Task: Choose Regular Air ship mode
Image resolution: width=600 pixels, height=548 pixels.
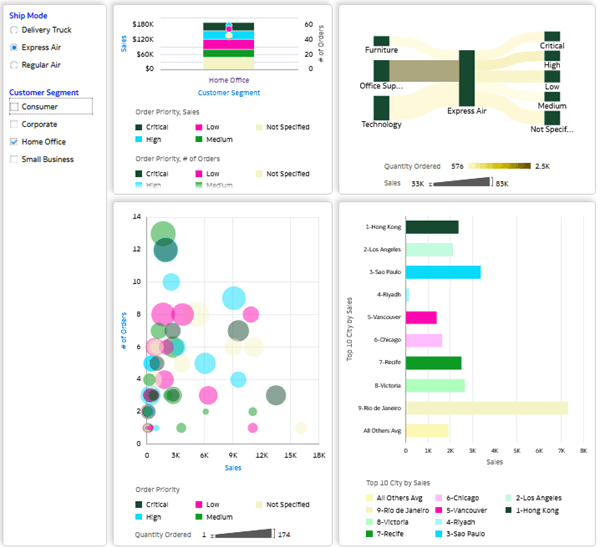Action: pos(14,65)
